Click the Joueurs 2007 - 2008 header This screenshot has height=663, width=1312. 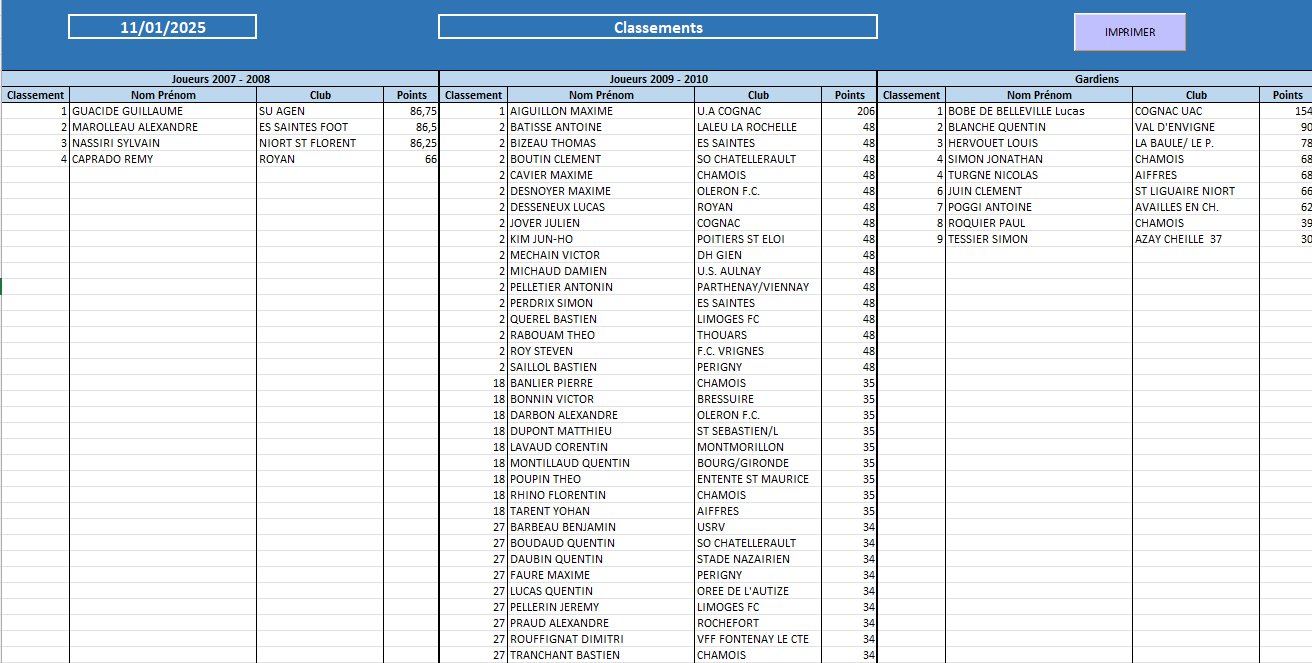point(220,79)
